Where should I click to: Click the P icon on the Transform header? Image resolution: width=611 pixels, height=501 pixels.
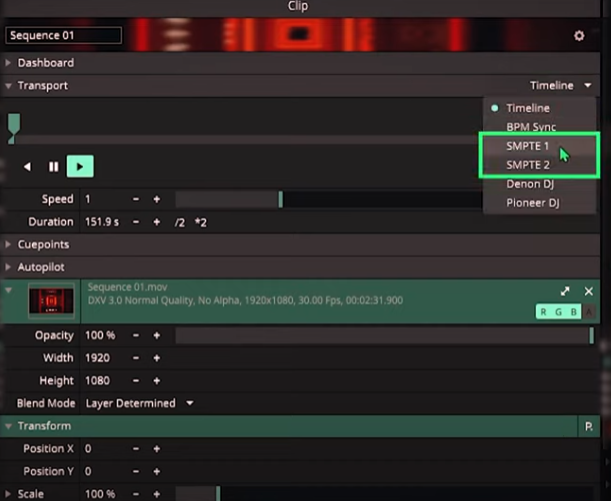(x=589, y=427)
